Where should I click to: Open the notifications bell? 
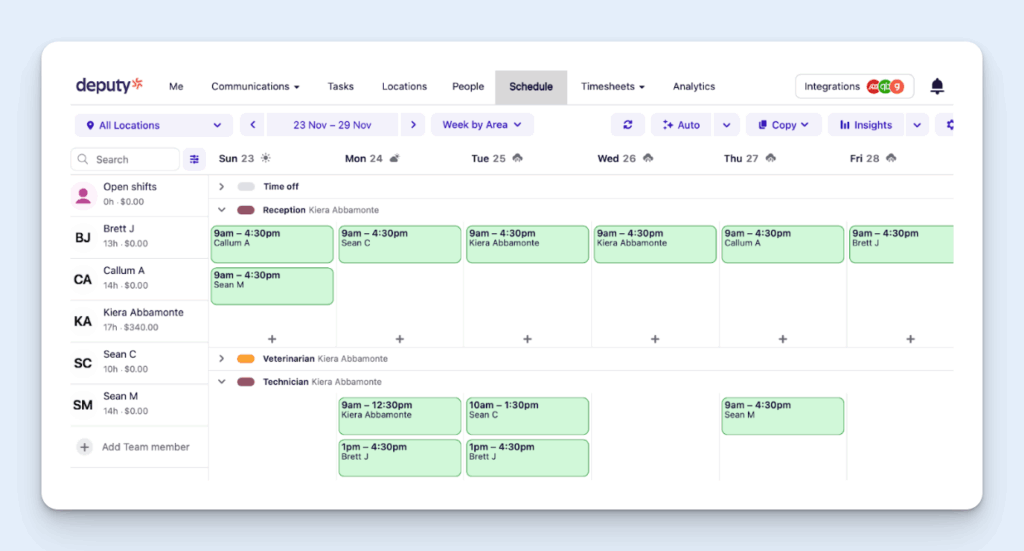coord(936,86)
